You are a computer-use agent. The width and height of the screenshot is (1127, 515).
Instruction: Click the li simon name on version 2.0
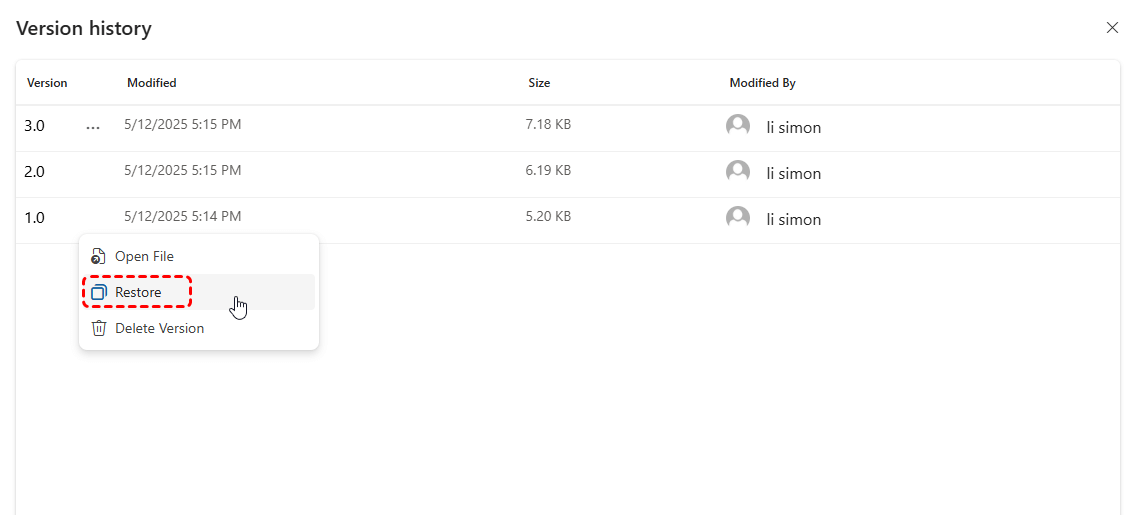point(794,174)
